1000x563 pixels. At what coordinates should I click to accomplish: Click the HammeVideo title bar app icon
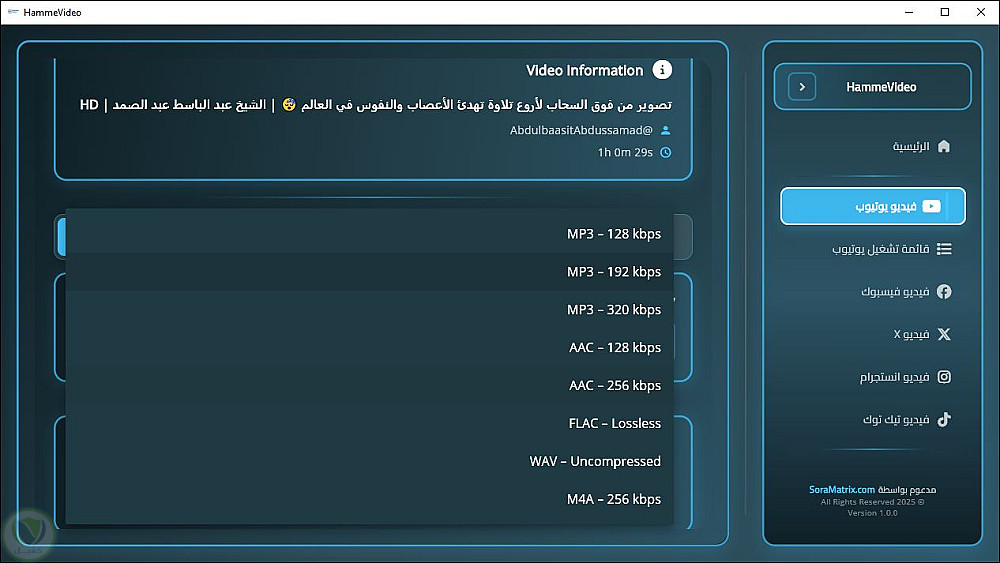[x=13, y=12]
